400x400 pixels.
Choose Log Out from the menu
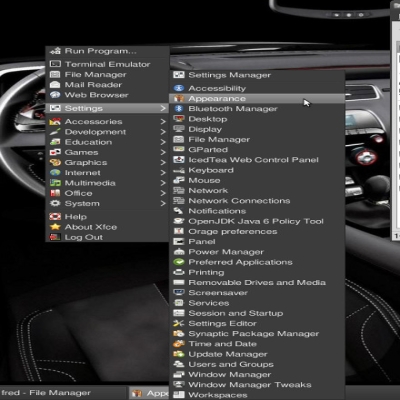pyautogui.click(x=107, y=237)
